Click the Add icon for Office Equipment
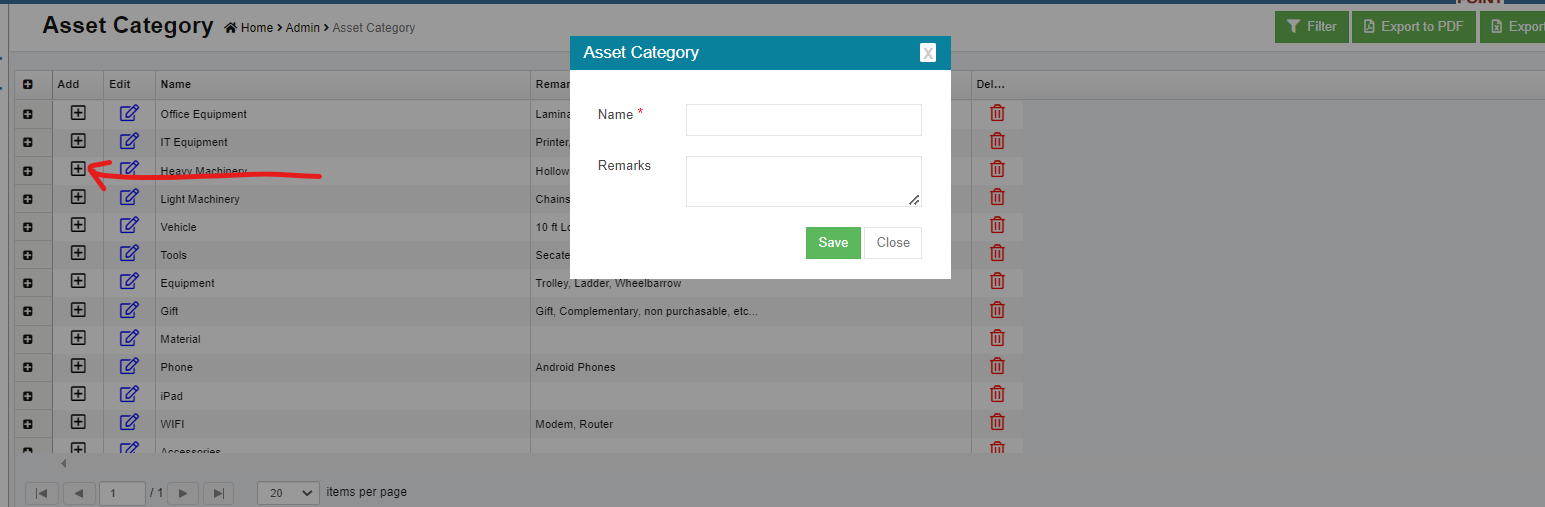The height and width of the screenshot is (507, 1545). click(x=78, y=113)
